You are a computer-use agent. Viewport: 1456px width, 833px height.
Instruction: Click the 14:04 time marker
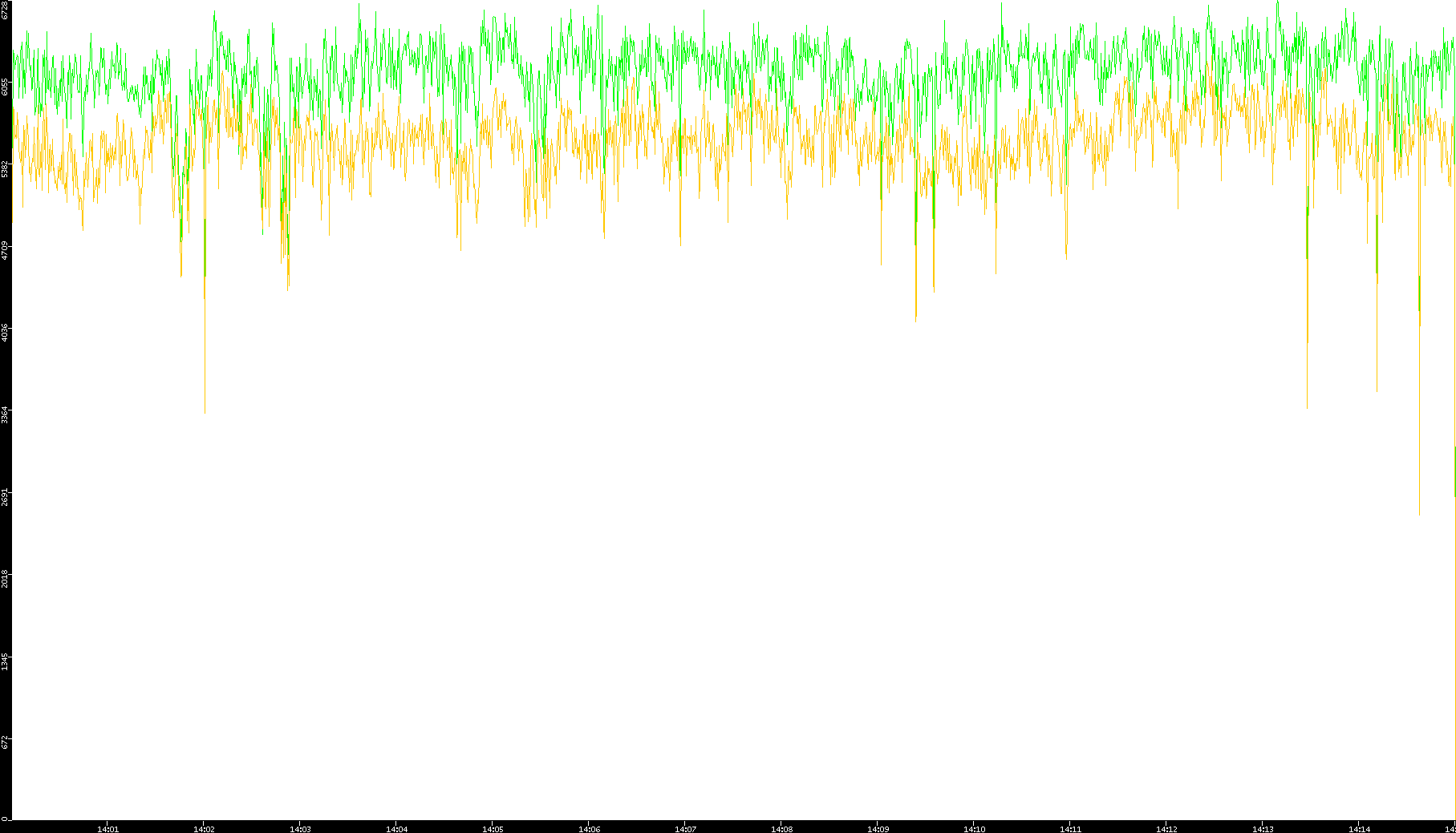click(x=396, y=828)
